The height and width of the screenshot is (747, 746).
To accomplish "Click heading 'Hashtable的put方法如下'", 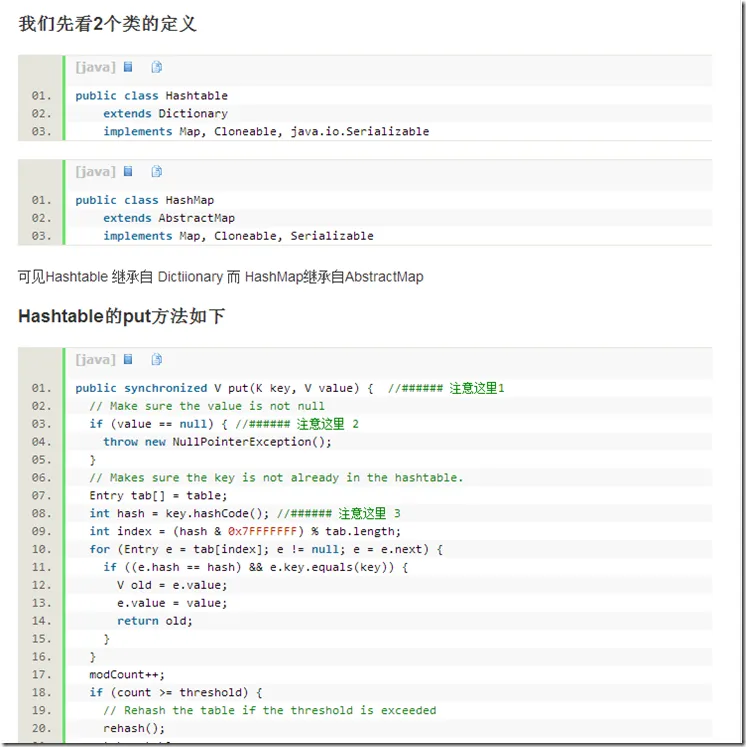I will click(121, 316).
